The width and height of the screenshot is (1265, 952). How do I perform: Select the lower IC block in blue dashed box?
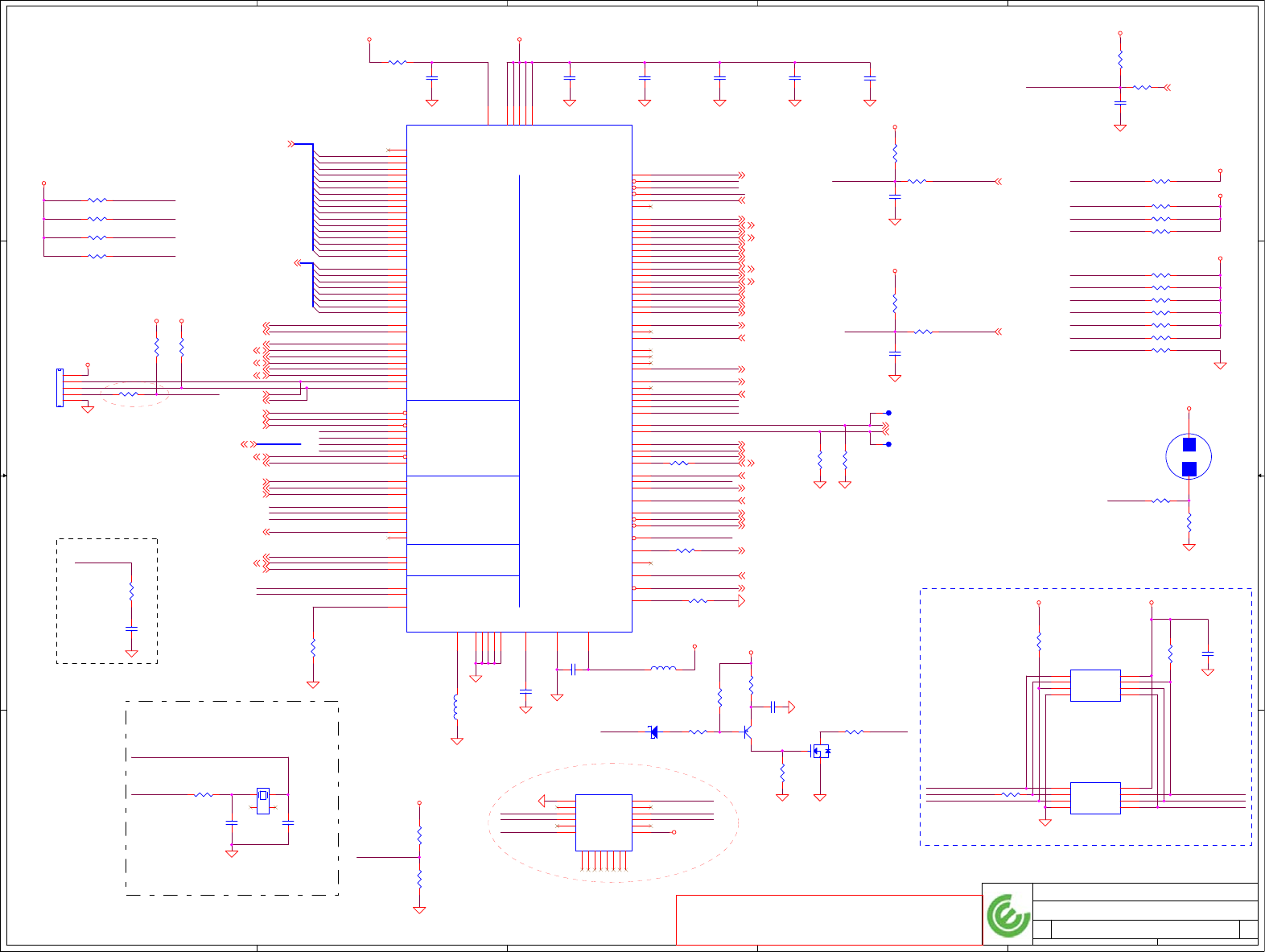point(1095,798)
